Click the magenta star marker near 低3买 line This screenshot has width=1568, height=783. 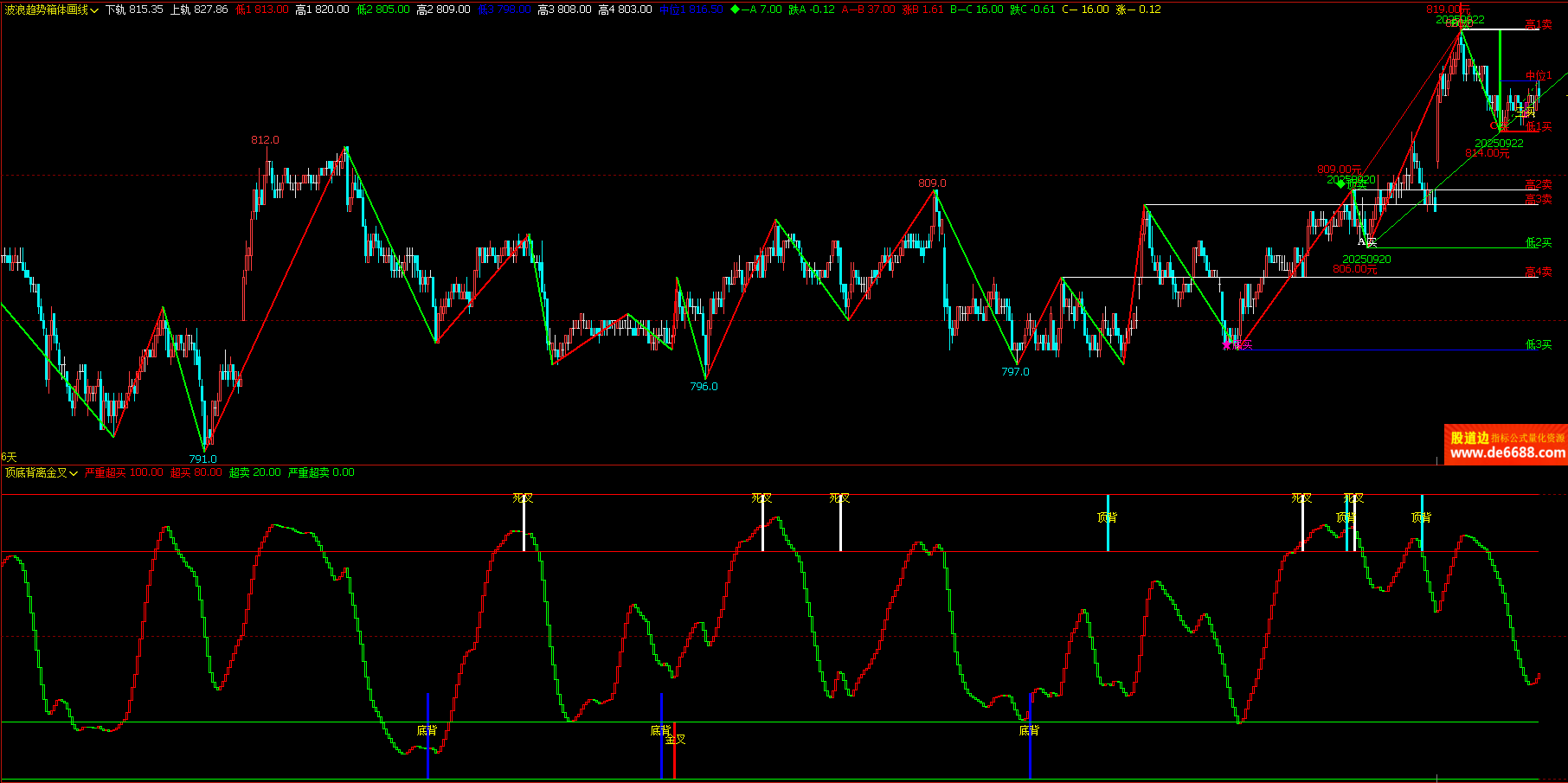pos(1226,345)
